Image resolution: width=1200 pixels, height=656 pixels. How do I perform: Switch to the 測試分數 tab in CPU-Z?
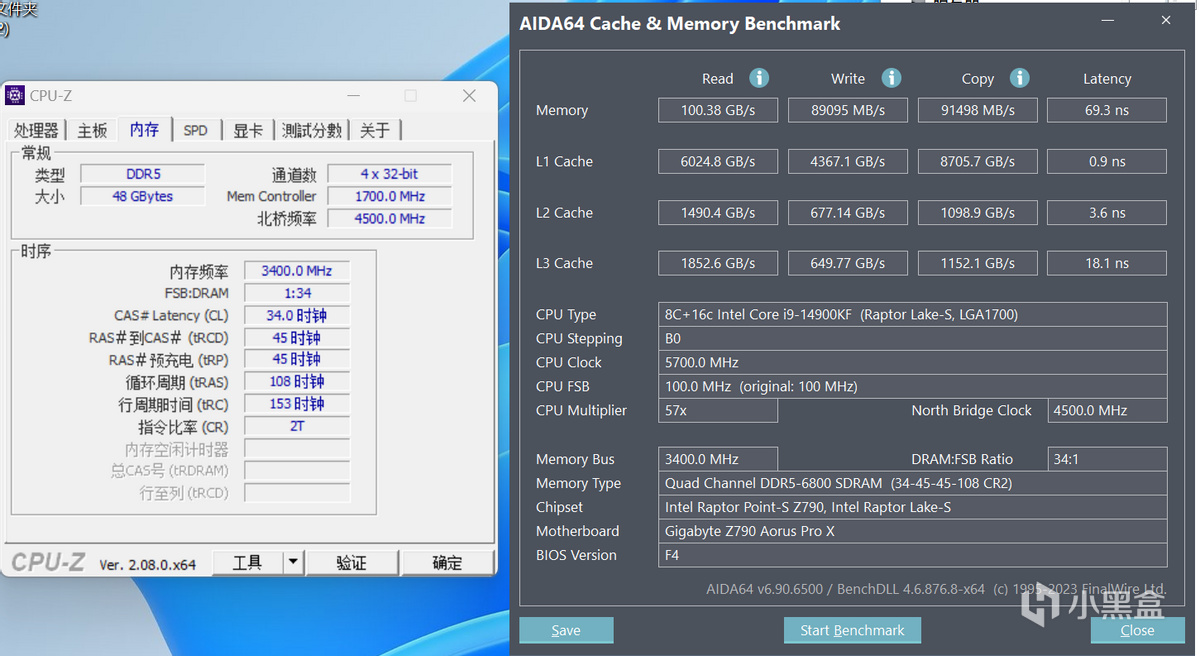pos(312,130)
